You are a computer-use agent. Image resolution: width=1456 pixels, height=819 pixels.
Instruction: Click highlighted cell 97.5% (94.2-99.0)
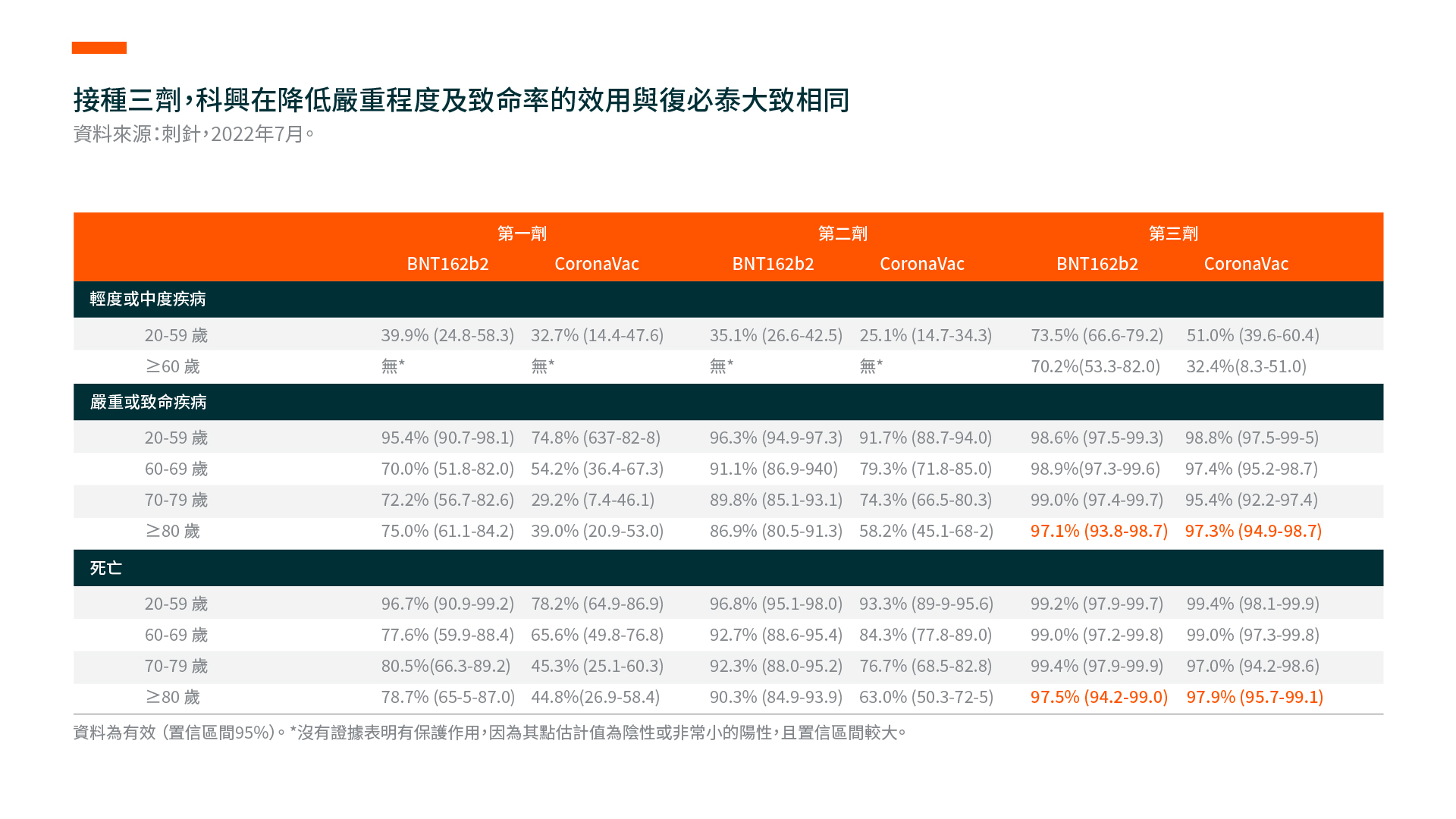1099,697
